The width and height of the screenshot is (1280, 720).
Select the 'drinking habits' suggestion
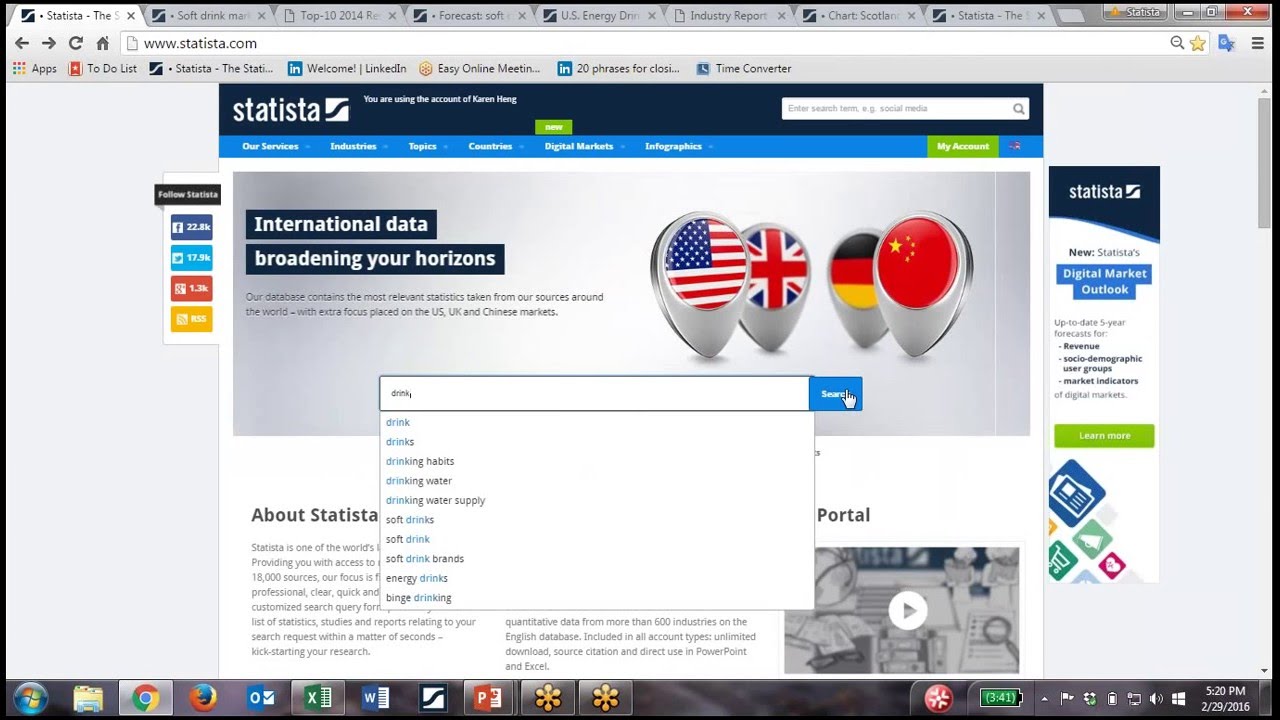(x=597, y=461)
